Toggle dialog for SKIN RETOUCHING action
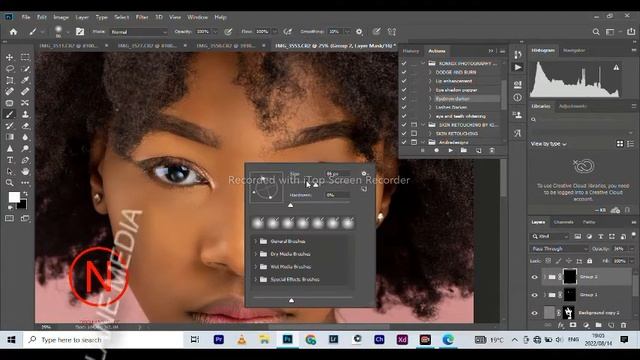This screenshot has width=640, height=360. pyautogui.click(x=414, y=133)
